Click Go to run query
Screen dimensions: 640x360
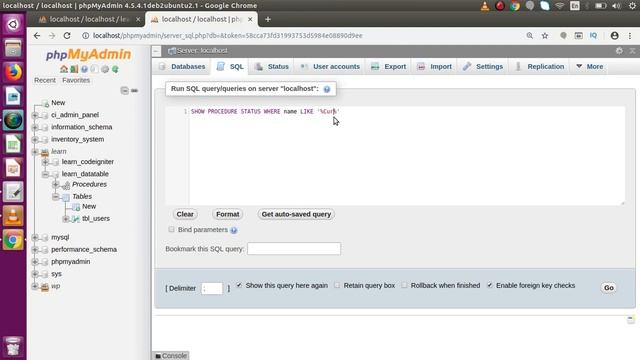(609, 288)
